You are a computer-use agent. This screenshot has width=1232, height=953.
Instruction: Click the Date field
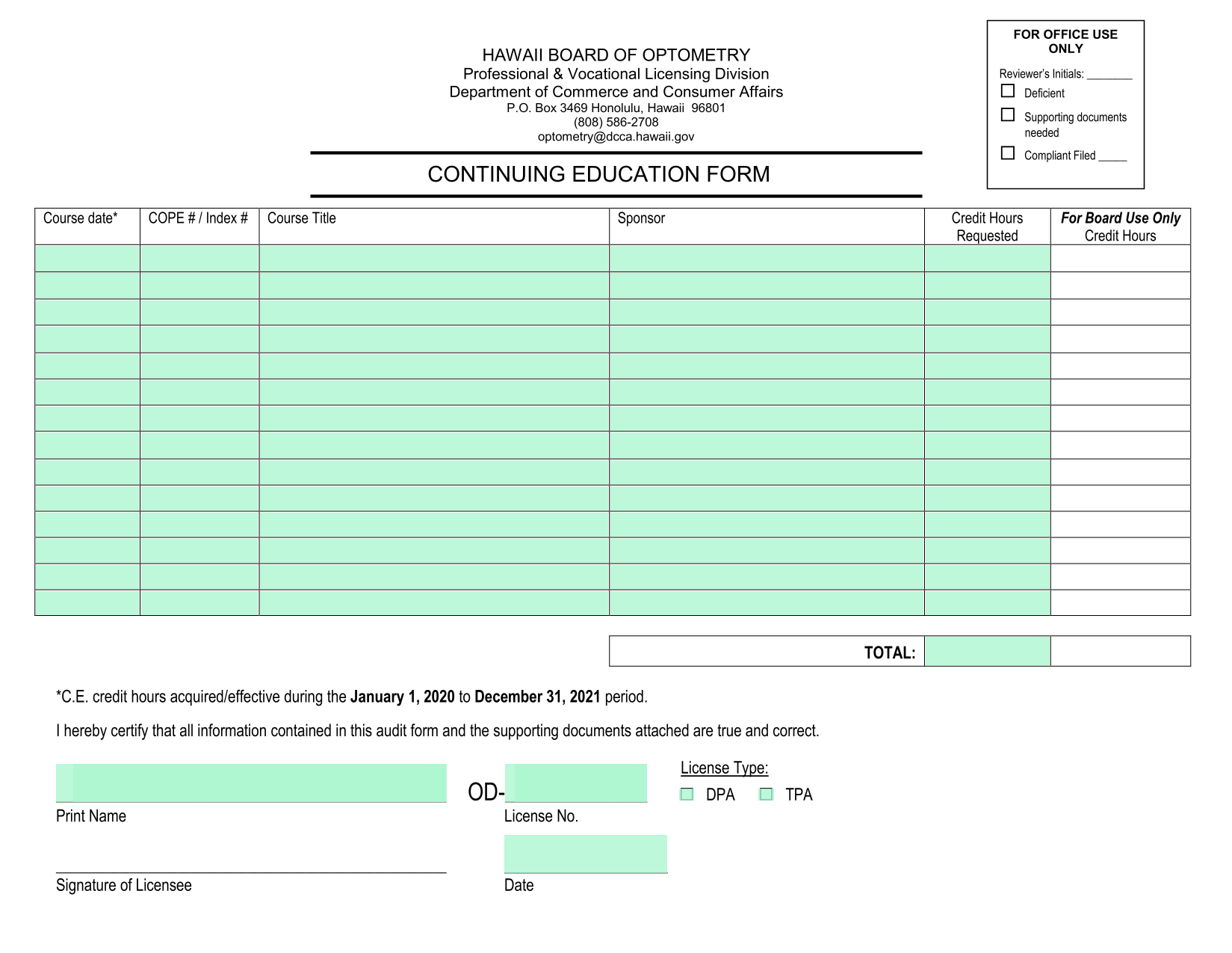(x=586, y=854)
